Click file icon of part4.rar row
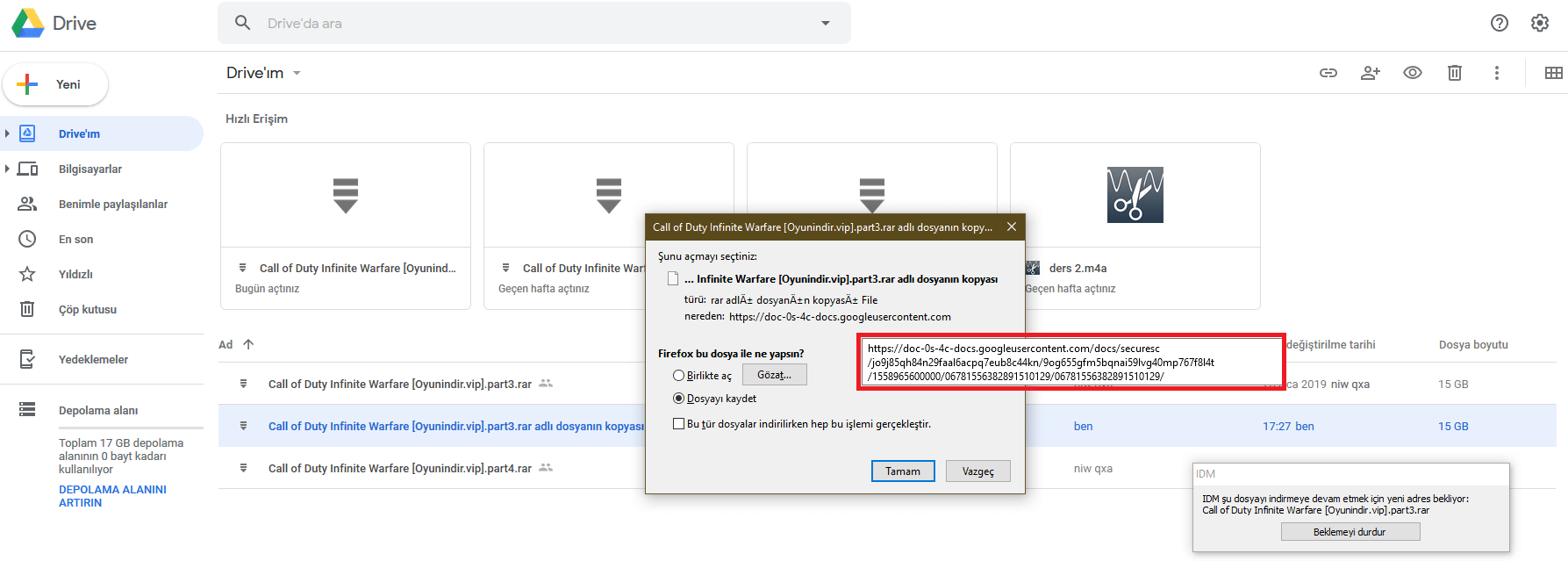Screen dimensions: 1568x561 tap(243, 468)
